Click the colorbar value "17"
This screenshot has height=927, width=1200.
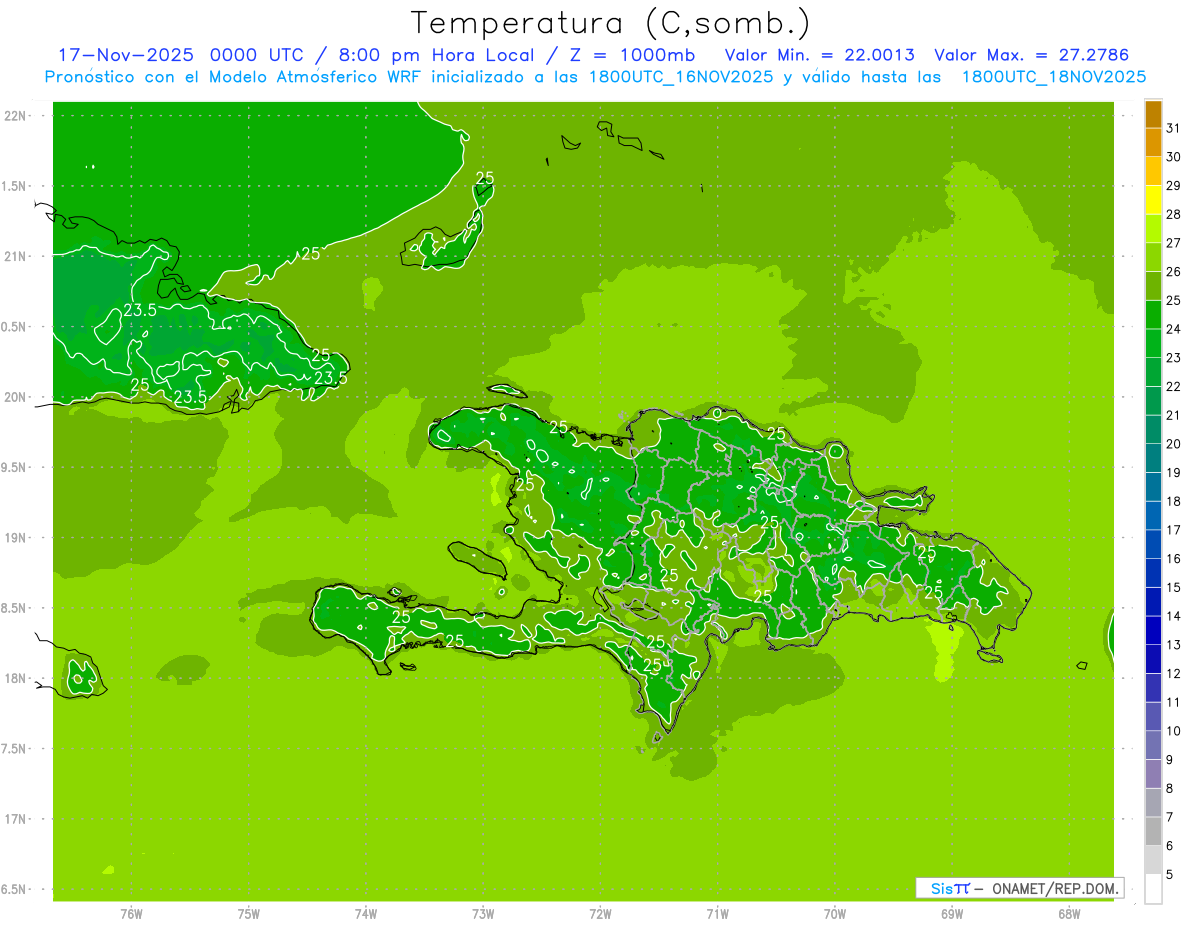pyautogui.click(x=1173, y=530)
